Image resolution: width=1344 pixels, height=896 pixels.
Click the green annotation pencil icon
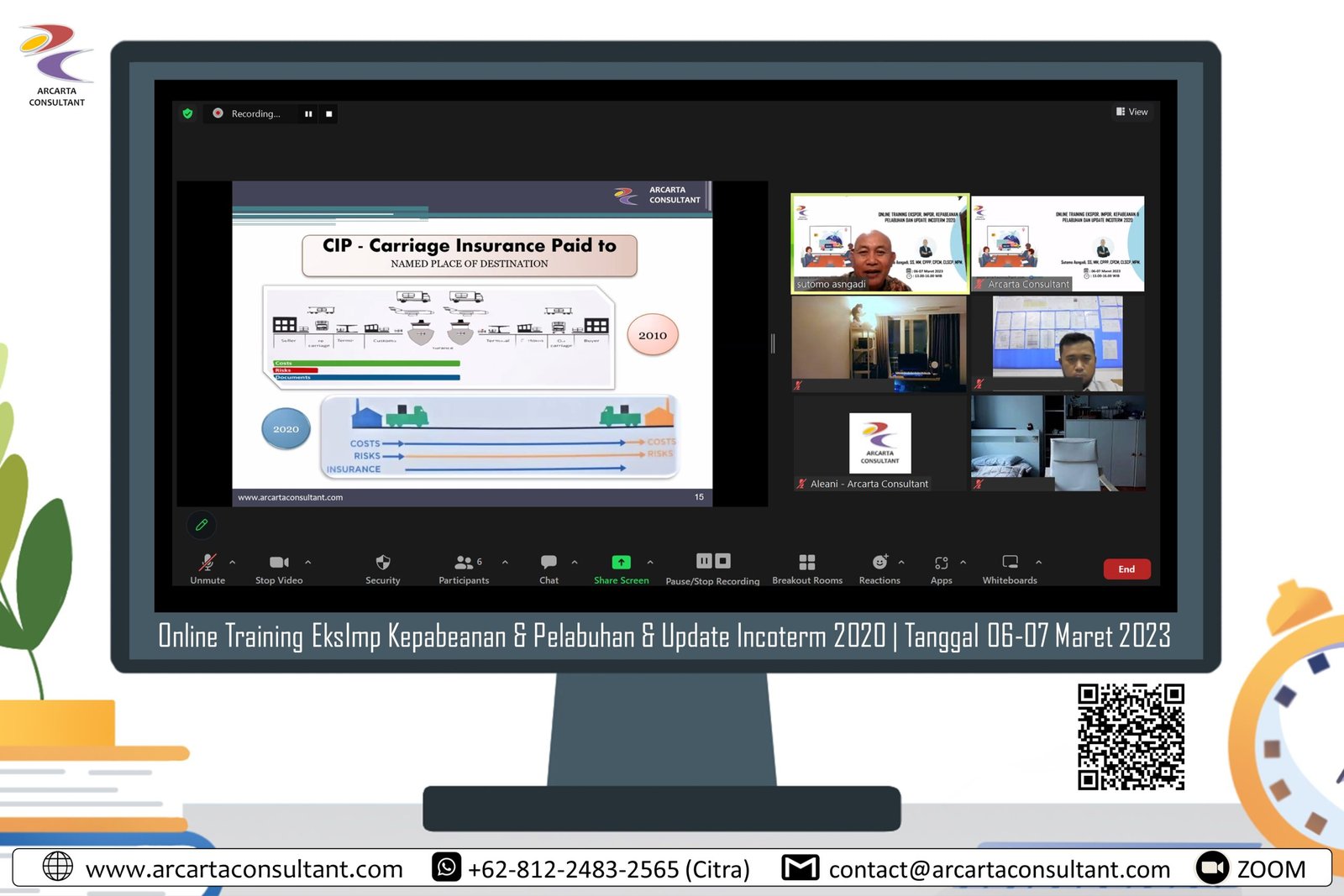point(202,525)
